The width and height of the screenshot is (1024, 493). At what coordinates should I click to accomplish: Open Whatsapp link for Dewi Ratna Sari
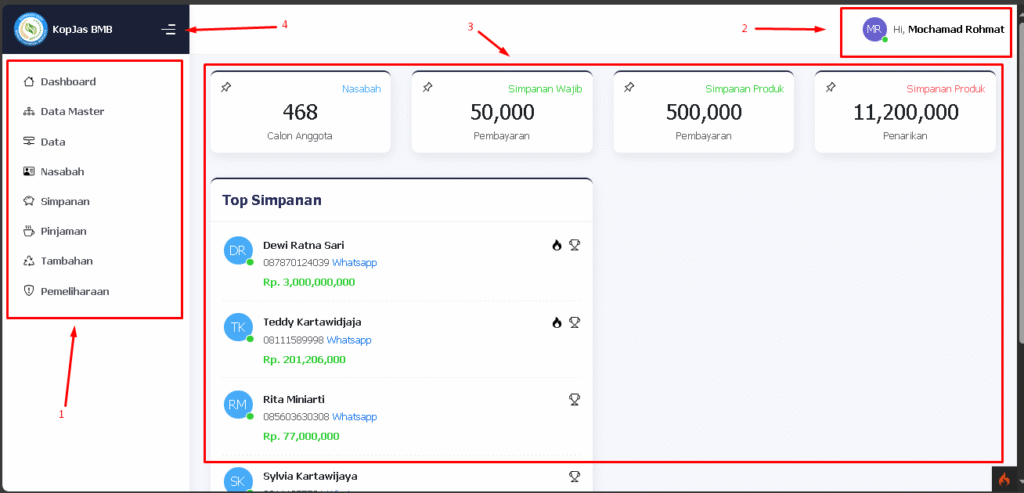[x=354, y=263]
